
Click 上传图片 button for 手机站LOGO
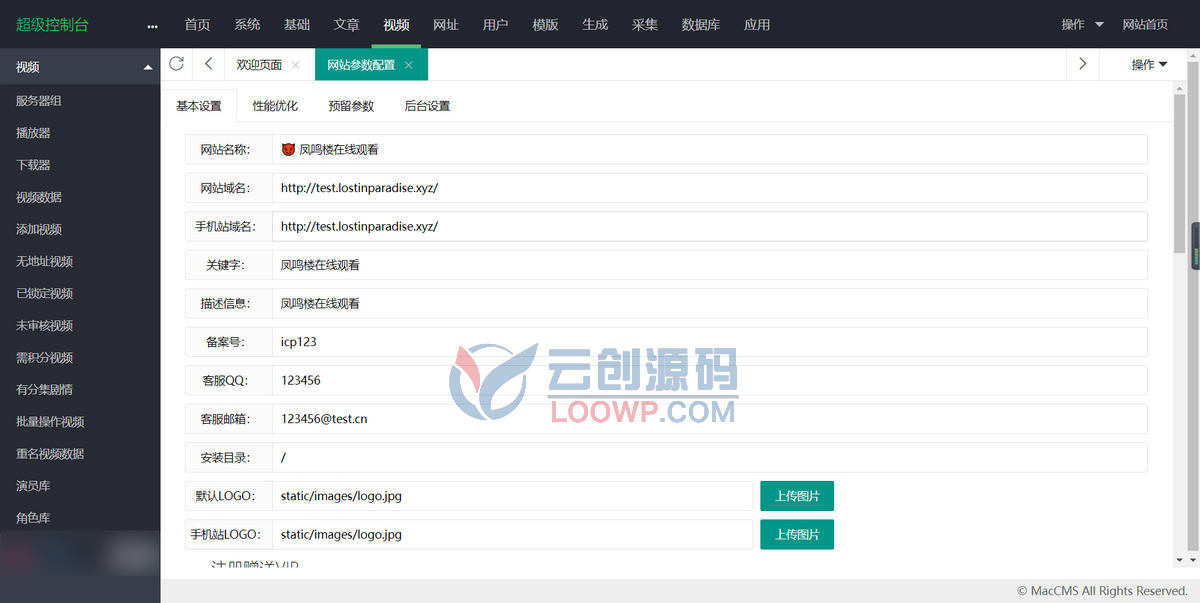point(797,534)
